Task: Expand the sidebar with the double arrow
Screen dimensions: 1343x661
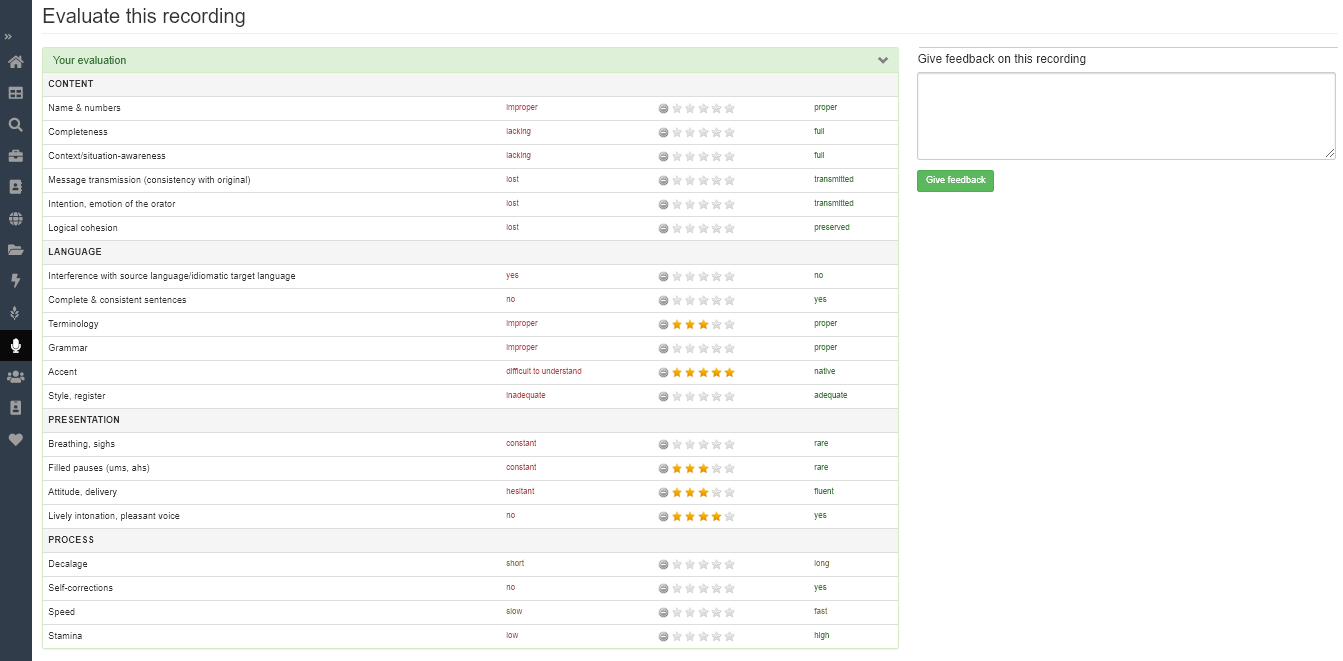Action: click(x=8, y=37)
